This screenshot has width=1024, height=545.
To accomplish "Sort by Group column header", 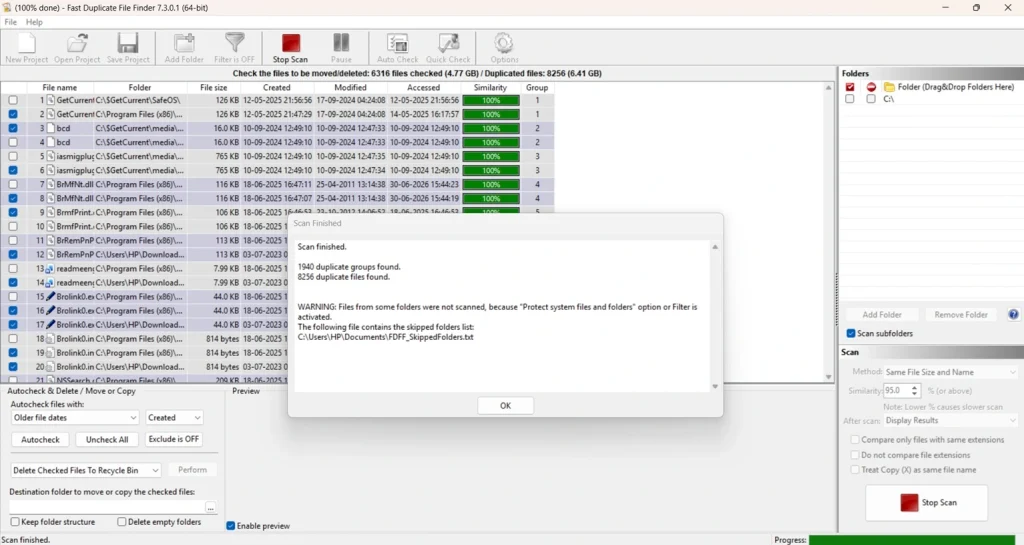I will point(537,87).
